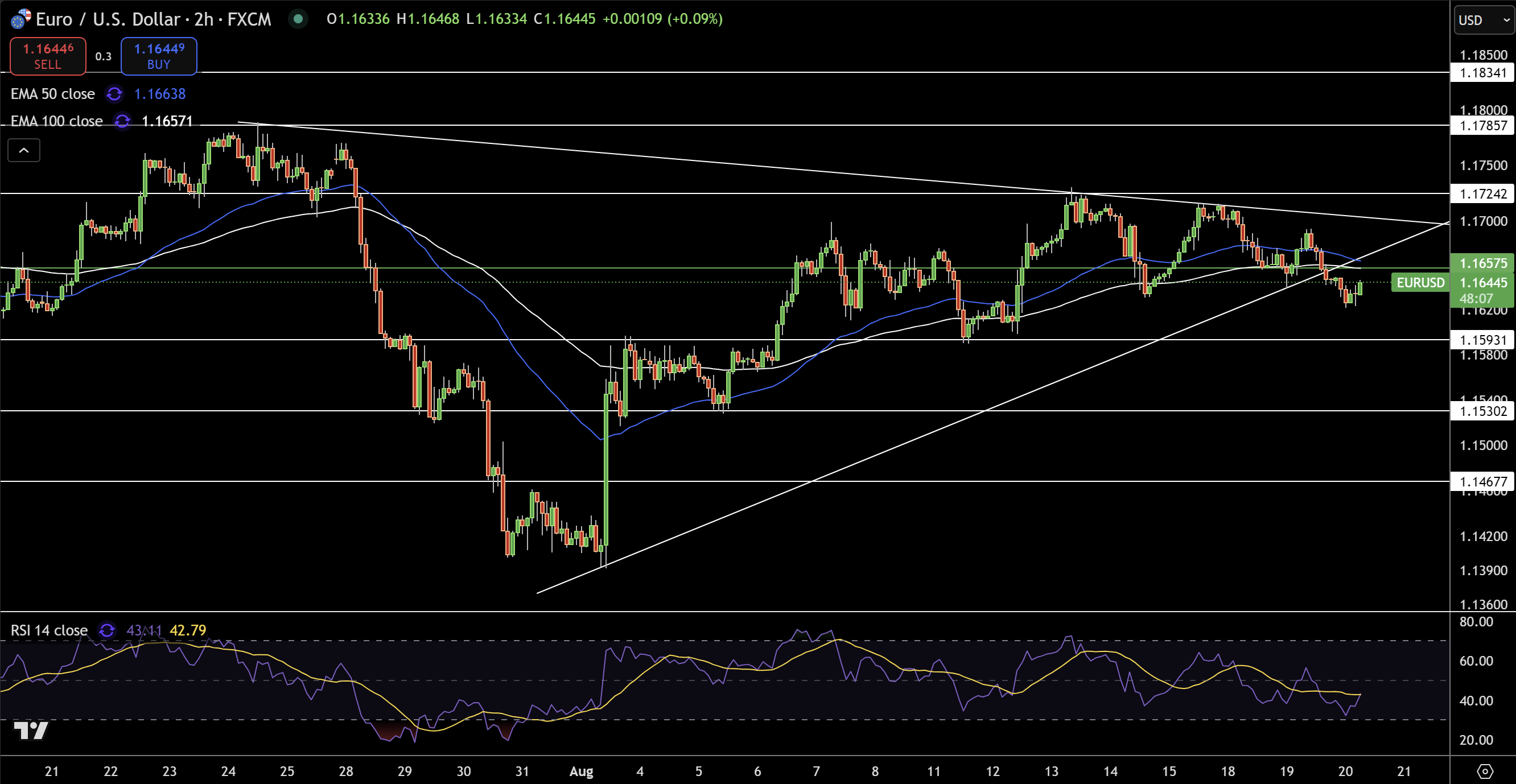
Task: Click the 1.18500 price scale label
Action: coord(1484,55)
